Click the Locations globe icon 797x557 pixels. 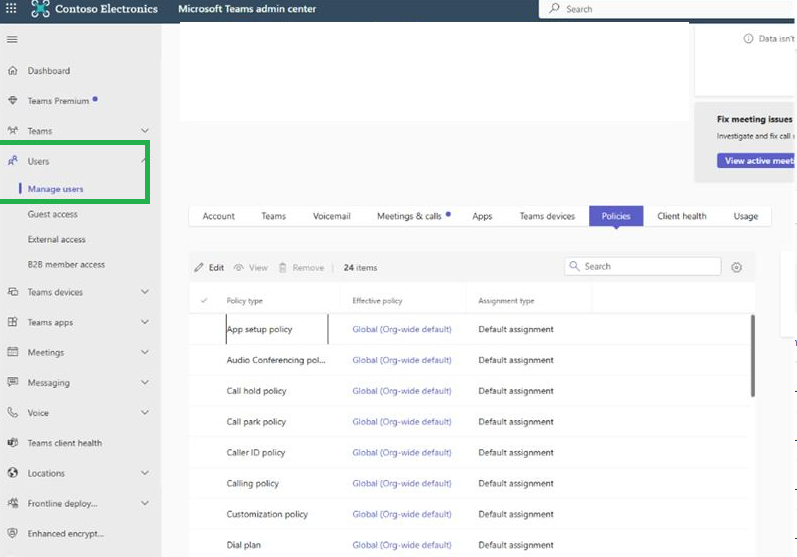coord(13,473)
